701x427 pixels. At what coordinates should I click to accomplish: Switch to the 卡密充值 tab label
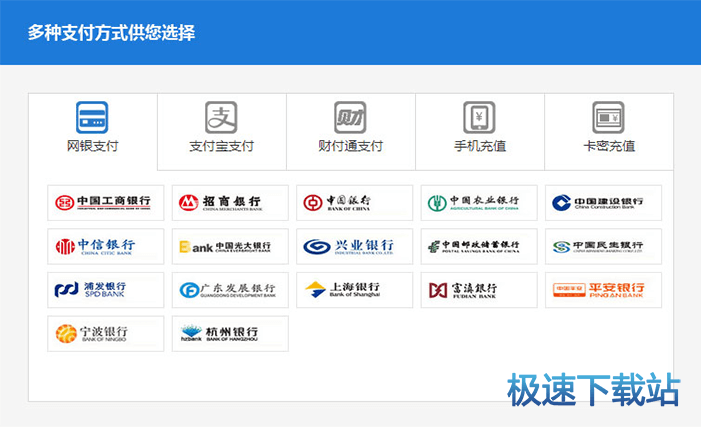pyautogui.click(x=609, y=146)
